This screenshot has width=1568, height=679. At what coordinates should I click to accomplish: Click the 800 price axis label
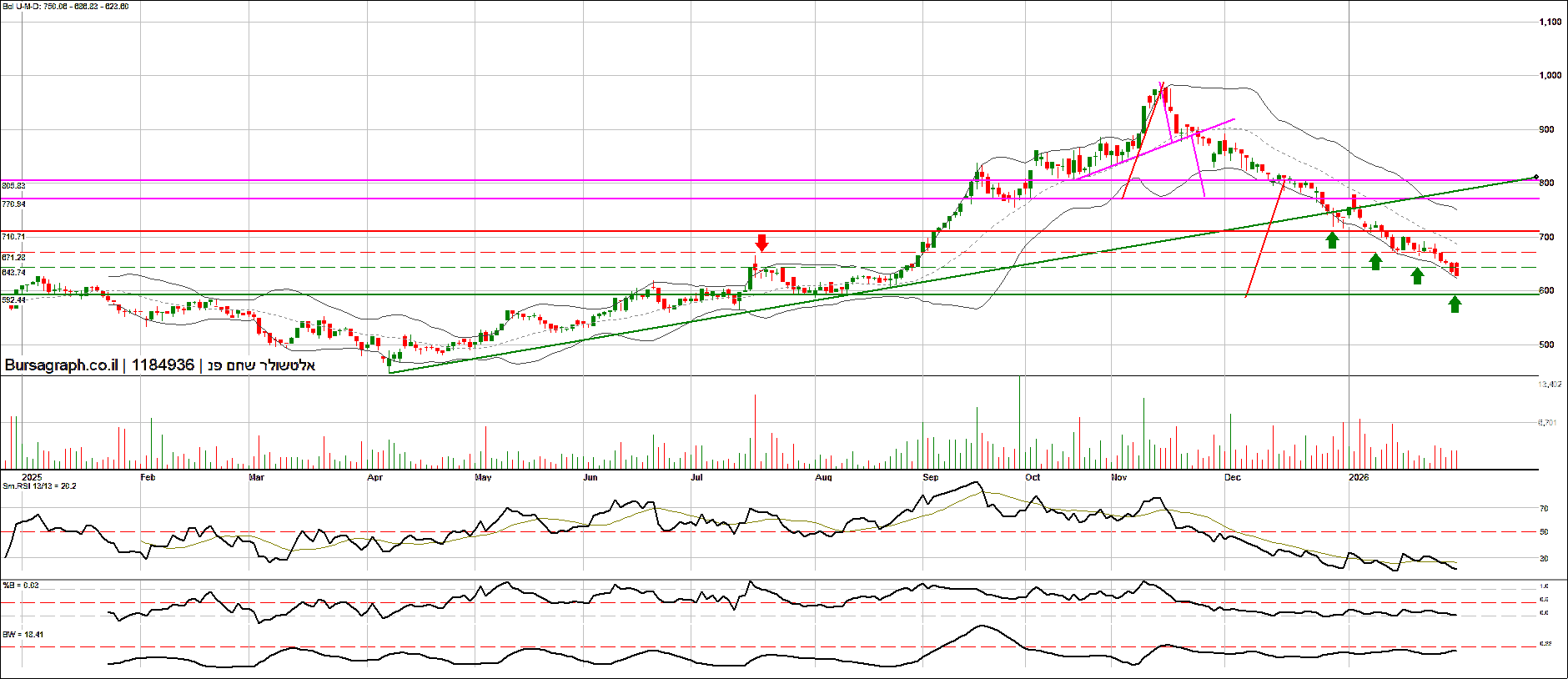[1546, 183]
